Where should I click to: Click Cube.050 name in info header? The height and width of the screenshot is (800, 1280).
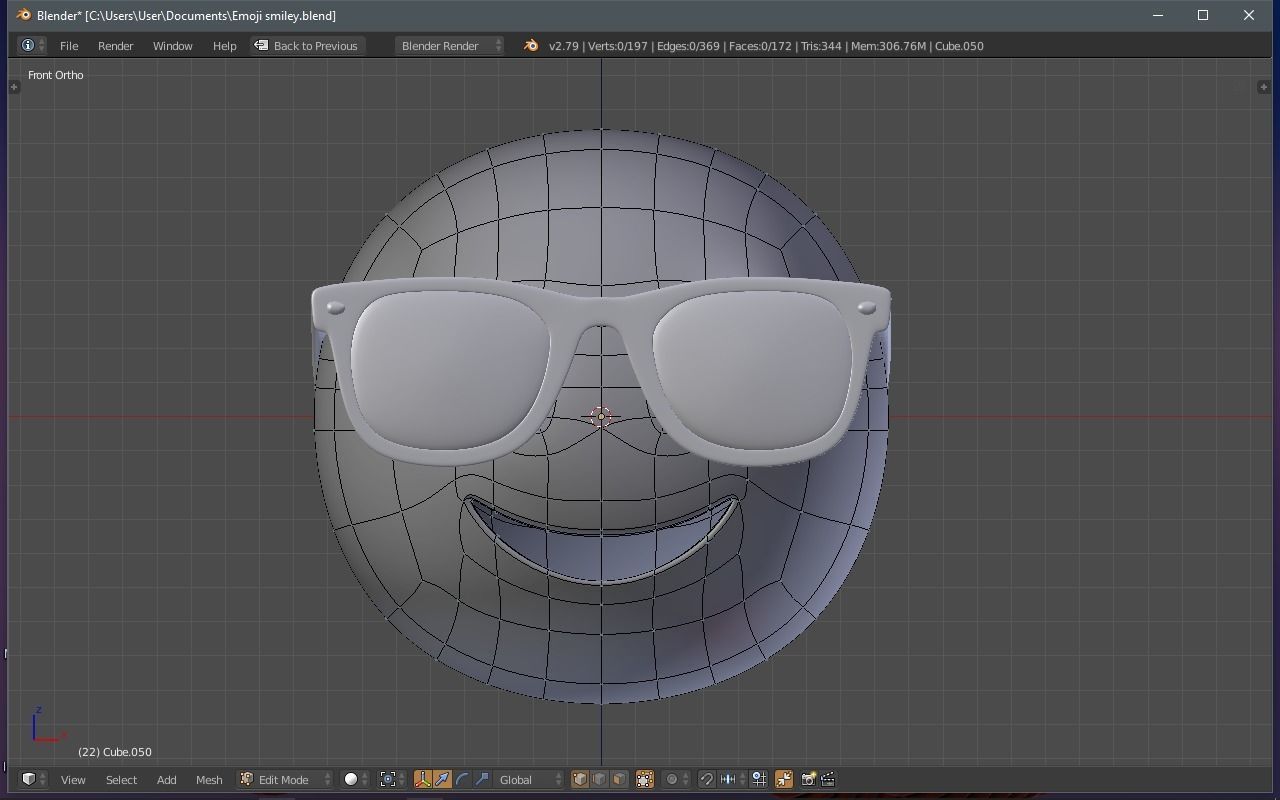click(959, 46)
